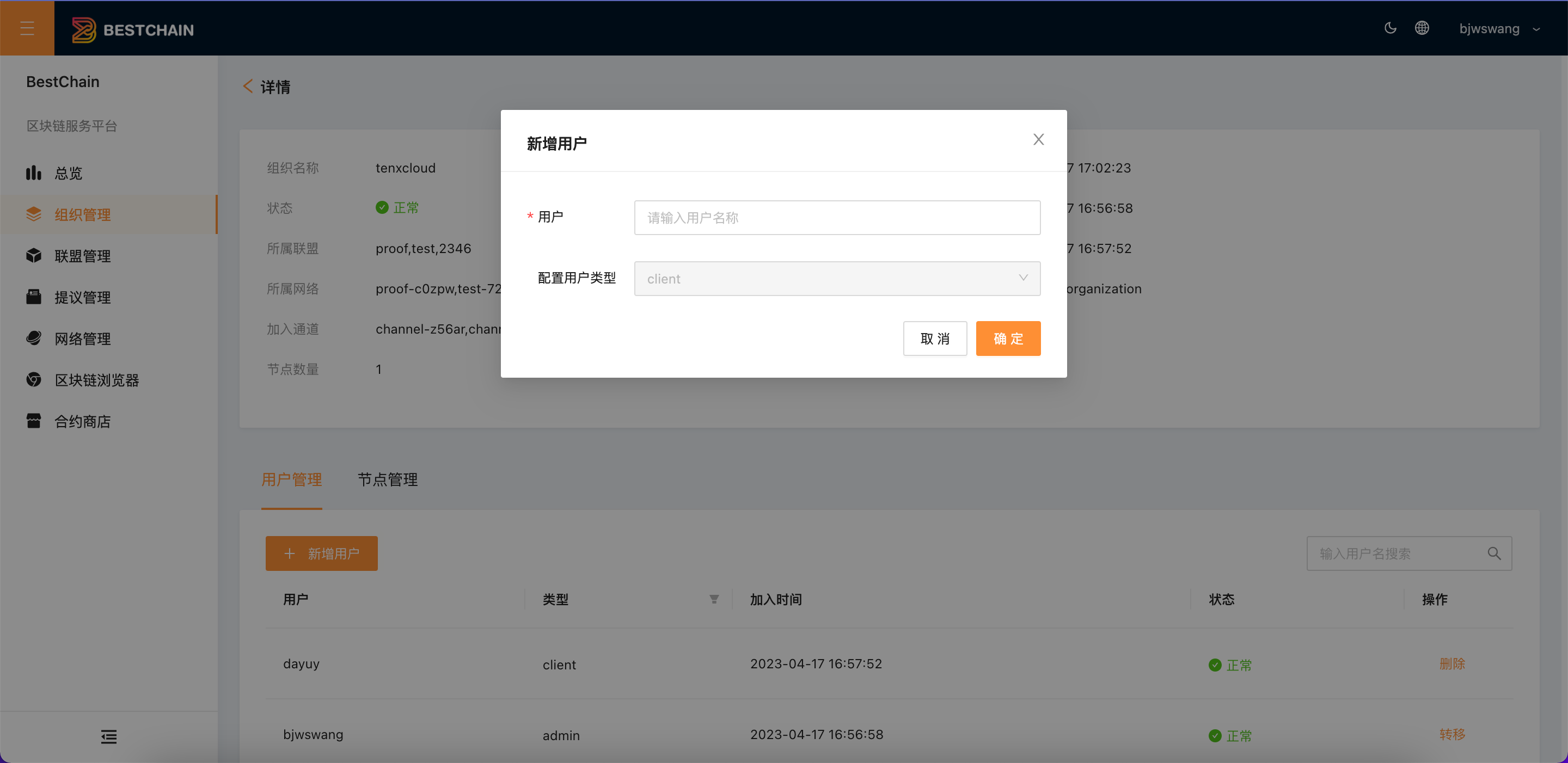Viewport: 1568px width, 763px height.
Task: Toggle dark mode moon icon
Action: 1391,28
